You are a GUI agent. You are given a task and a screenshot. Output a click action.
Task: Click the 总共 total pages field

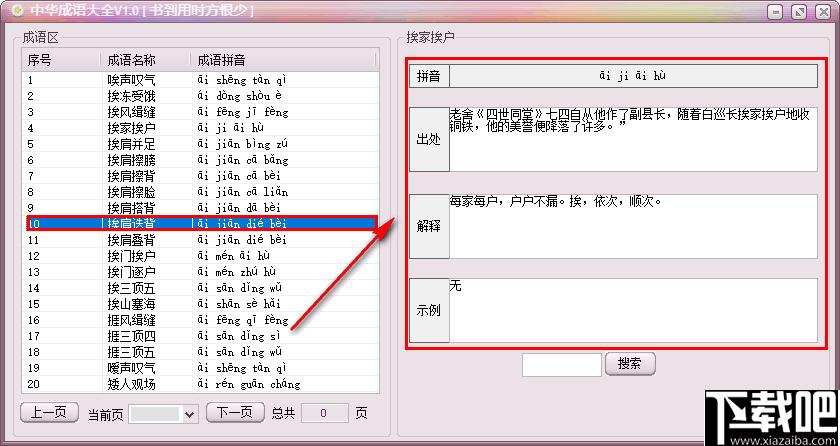[x=323, y=413]
